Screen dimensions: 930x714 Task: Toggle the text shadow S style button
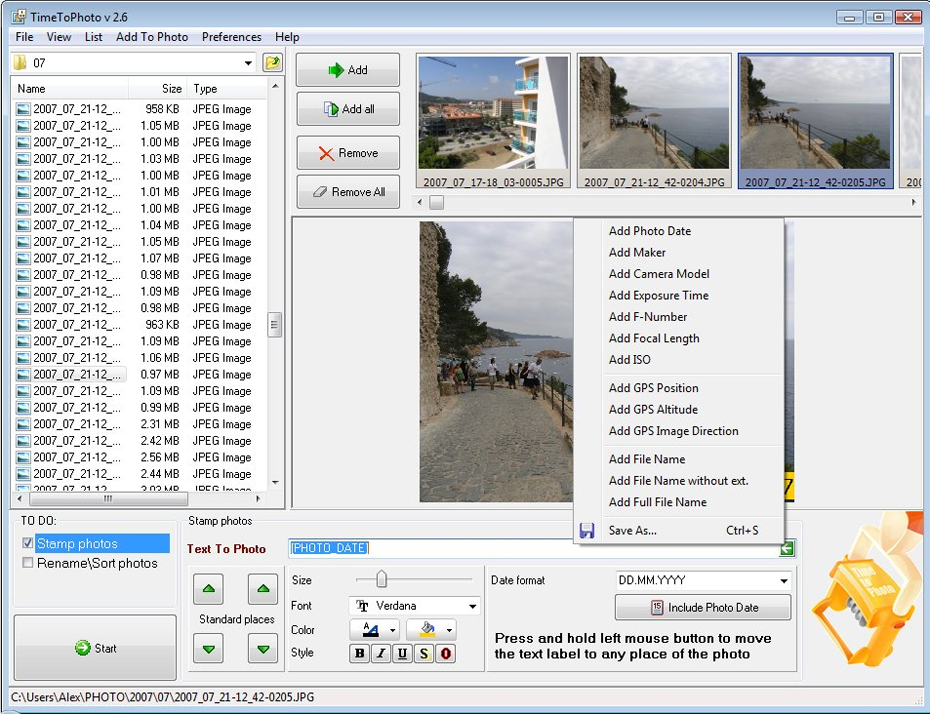424,654
